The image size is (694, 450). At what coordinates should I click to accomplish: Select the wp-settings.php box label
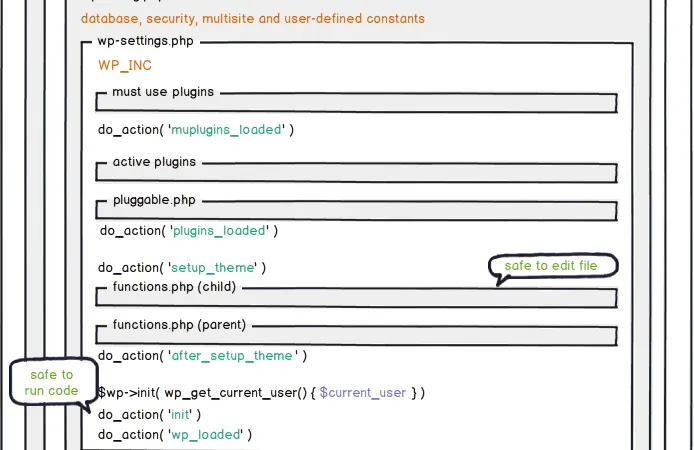click(x=145, y=41)
